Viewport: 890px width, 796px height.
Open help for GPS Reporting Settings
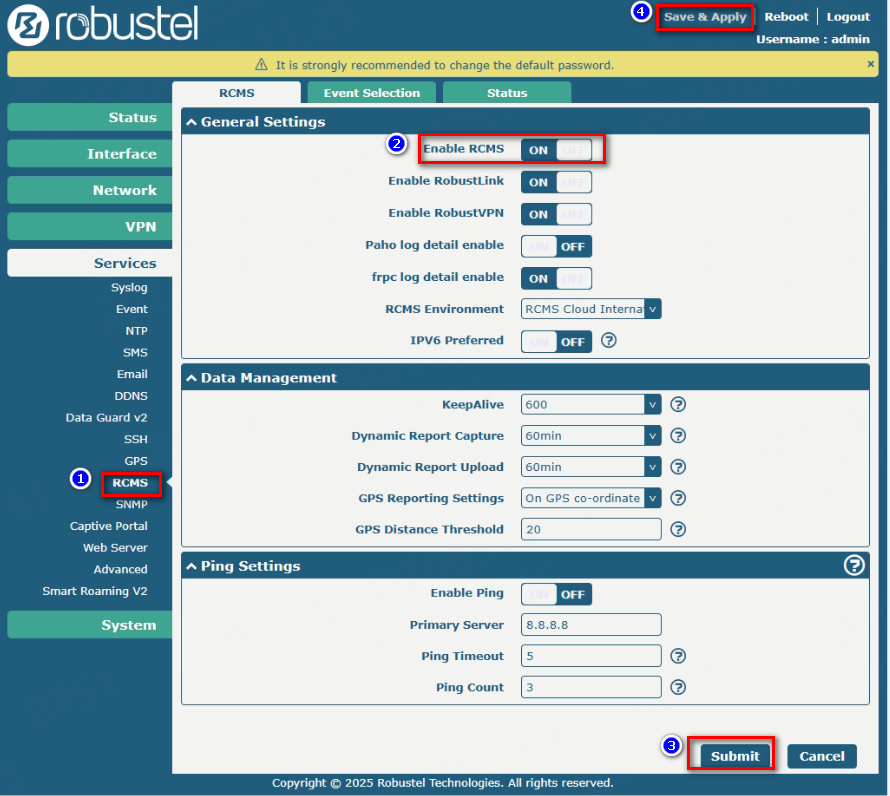678,498
